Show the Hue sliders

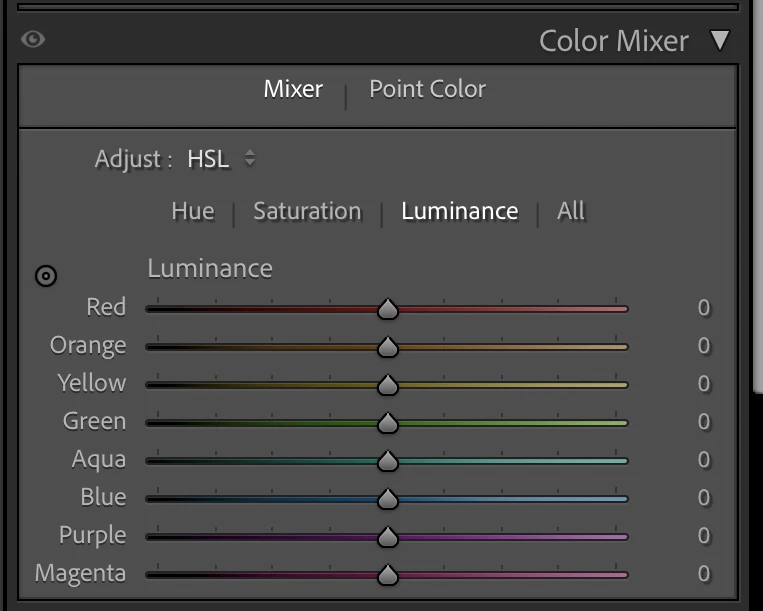click(192, 211)
